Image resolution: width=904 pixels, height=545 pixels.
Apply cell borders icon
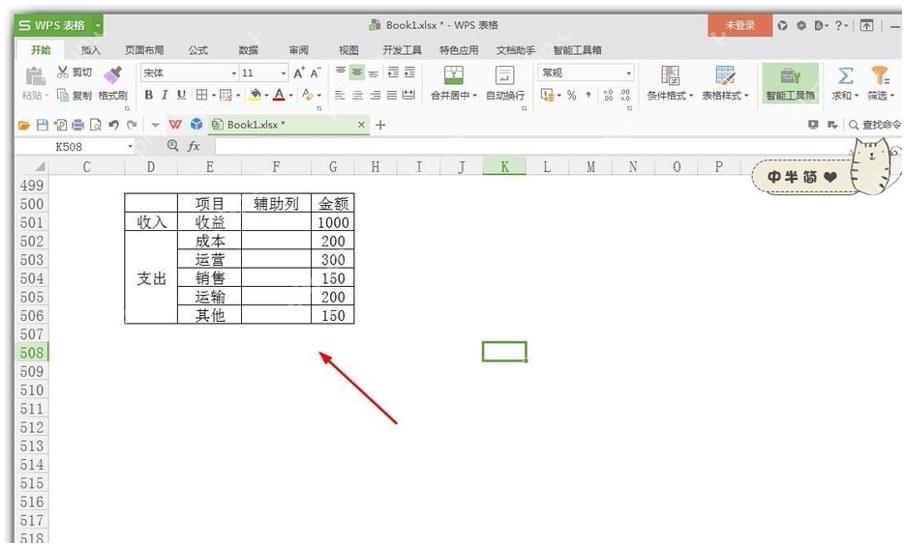201,95
